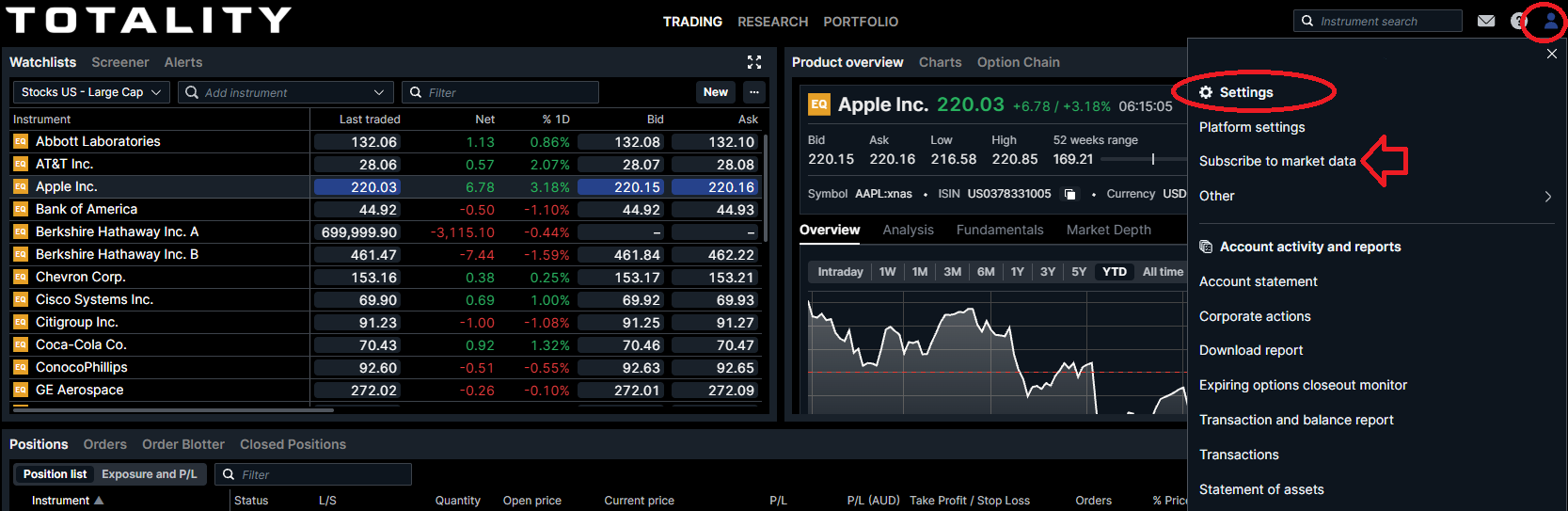The height and width of the screenshot is (511, 1568).
Task: Select the 1Y chart range
Action: (x=1018, y=272)
